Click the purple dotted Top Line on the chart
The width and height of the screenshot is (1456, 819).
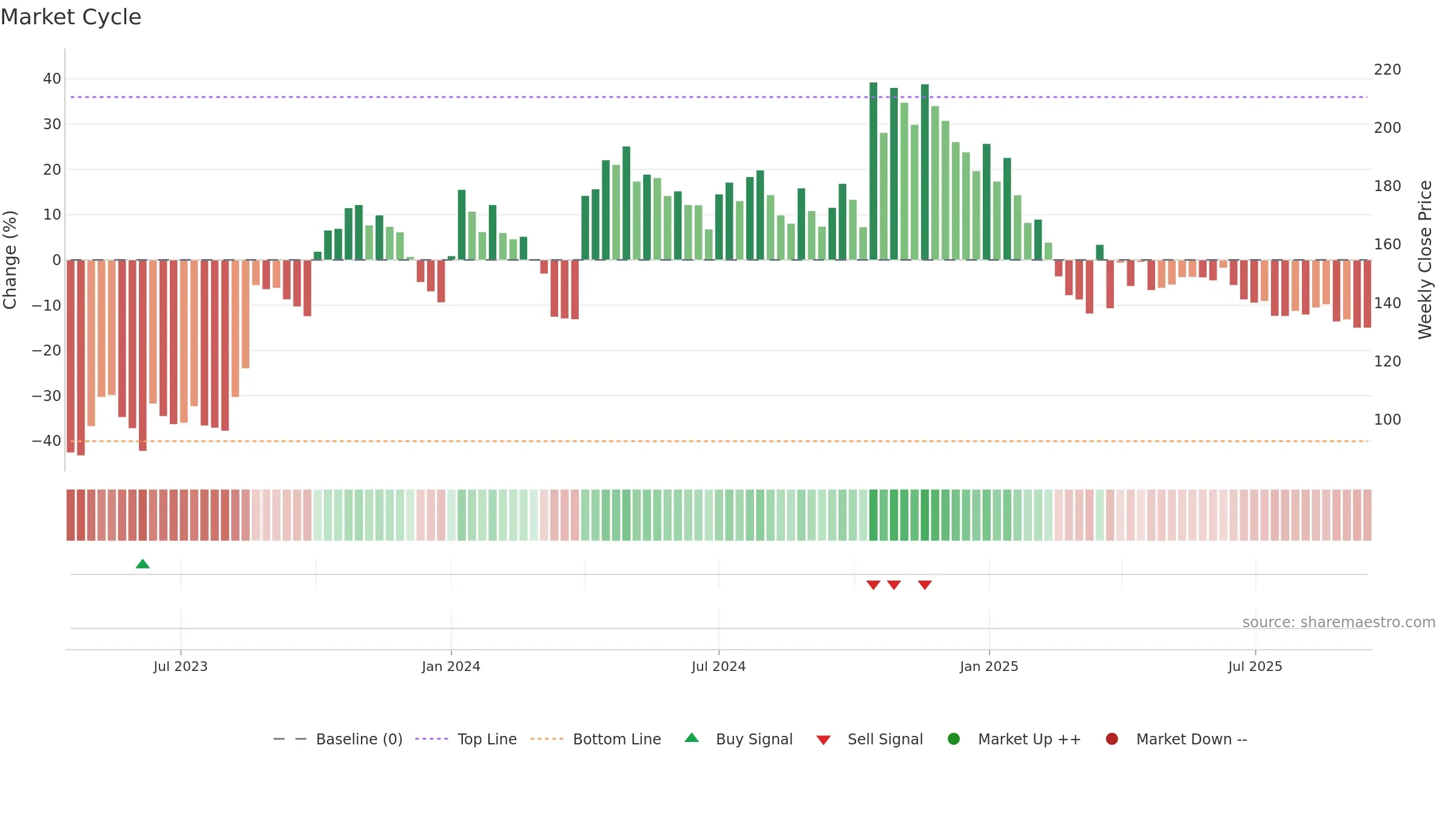(719, 97)
